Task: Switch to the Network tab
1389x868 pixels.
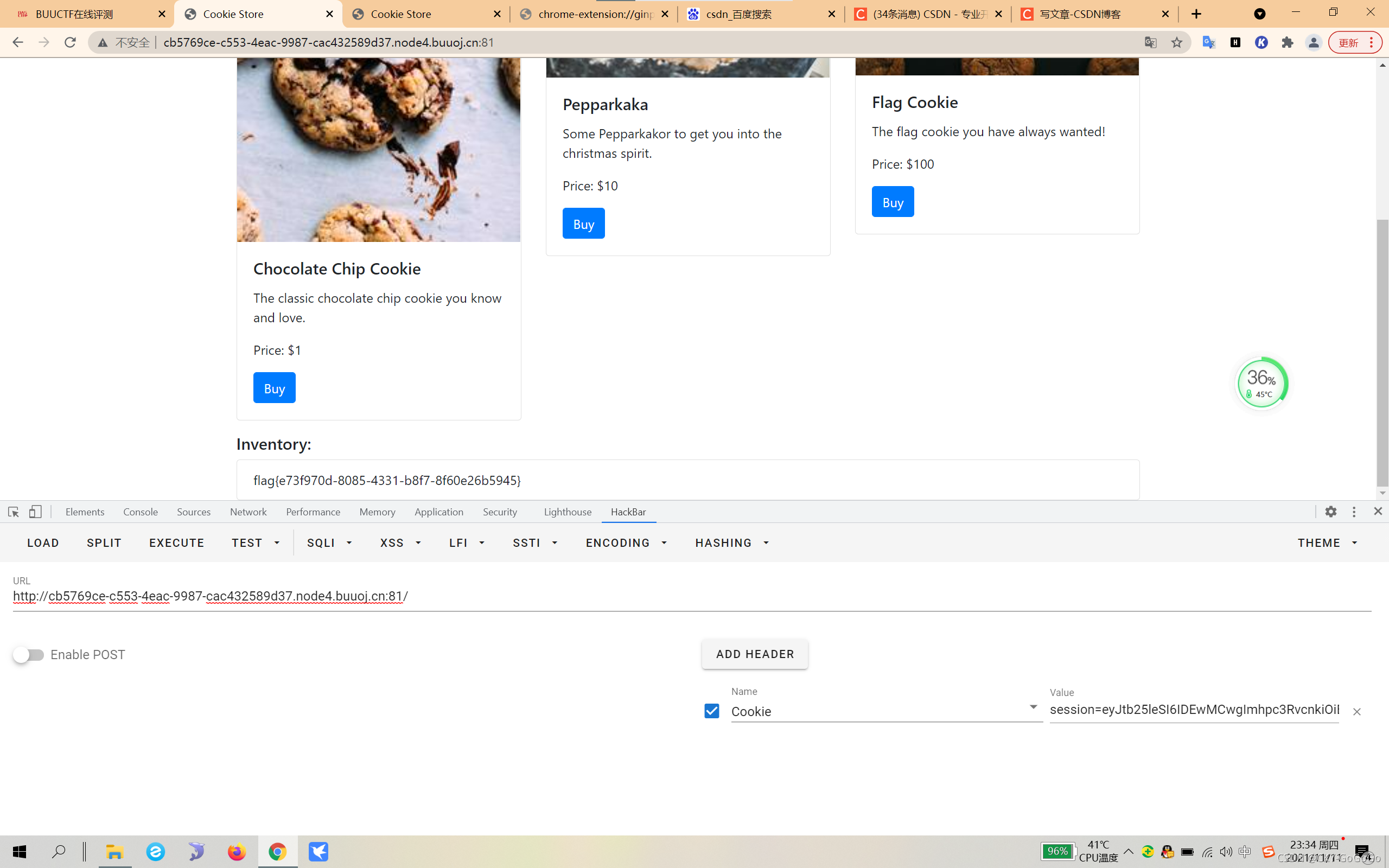Action: [x=248, y=512]
